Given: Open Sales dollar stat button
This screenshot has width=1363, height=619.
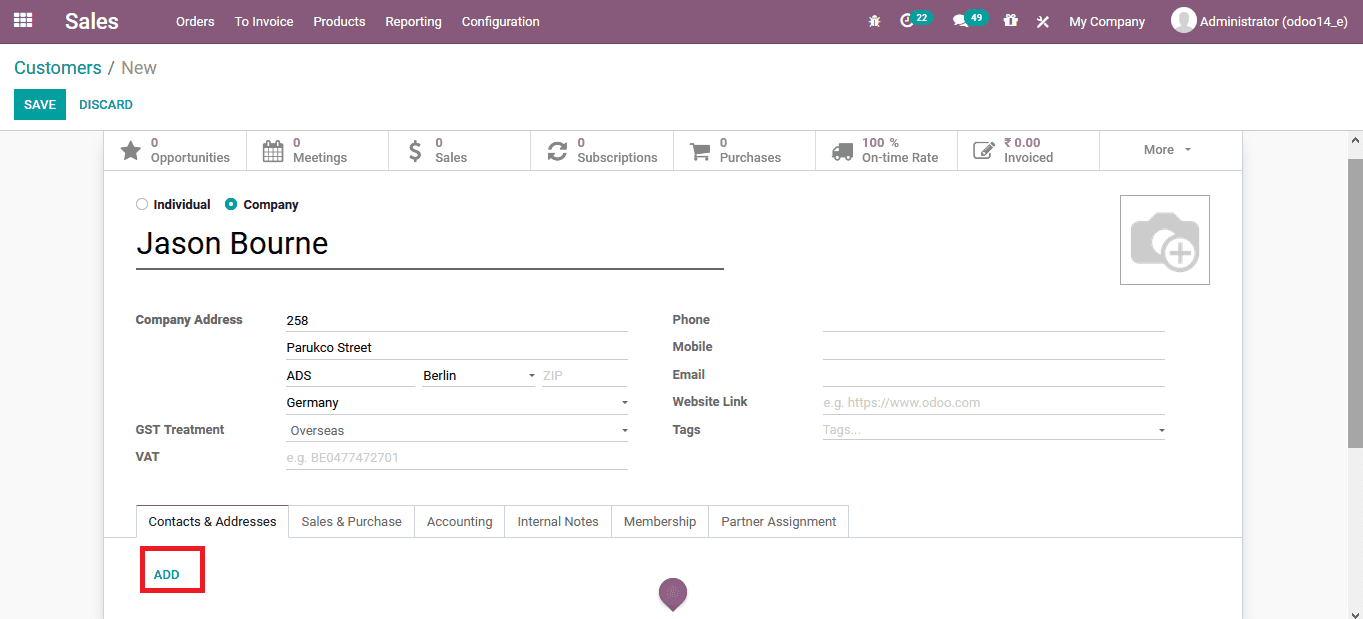Looking at the screenshot, I should point(460,150).
